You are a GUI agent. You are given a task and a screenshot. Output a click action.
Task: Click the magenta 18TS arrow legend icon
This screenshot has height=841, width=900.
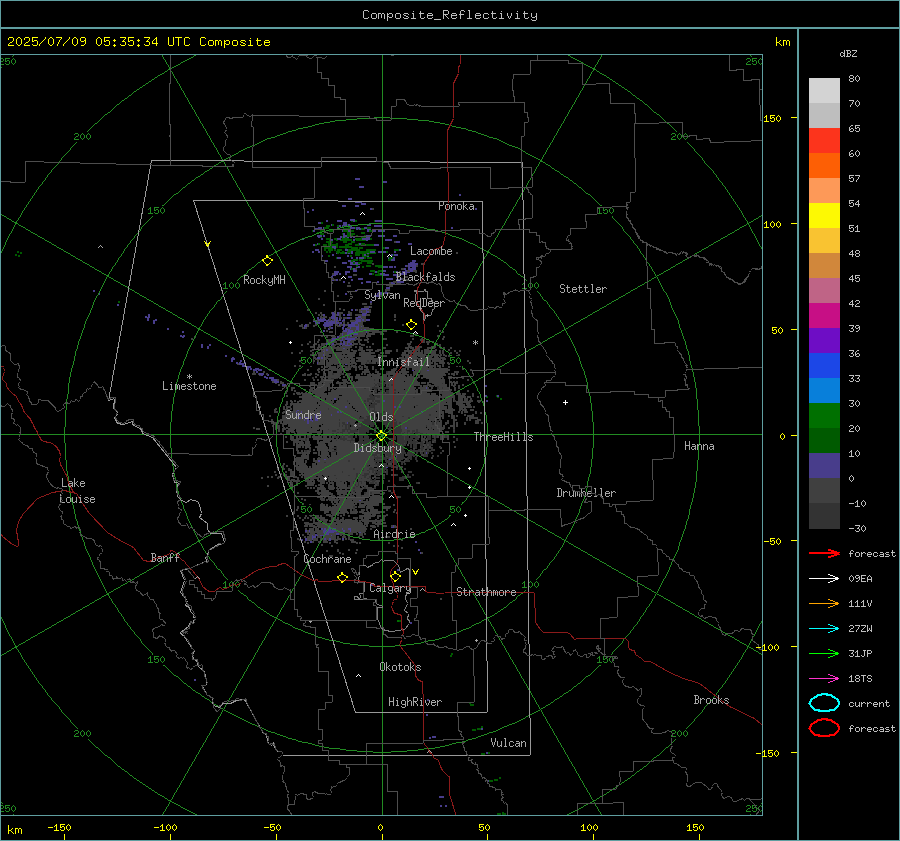(x=824, y=679)
